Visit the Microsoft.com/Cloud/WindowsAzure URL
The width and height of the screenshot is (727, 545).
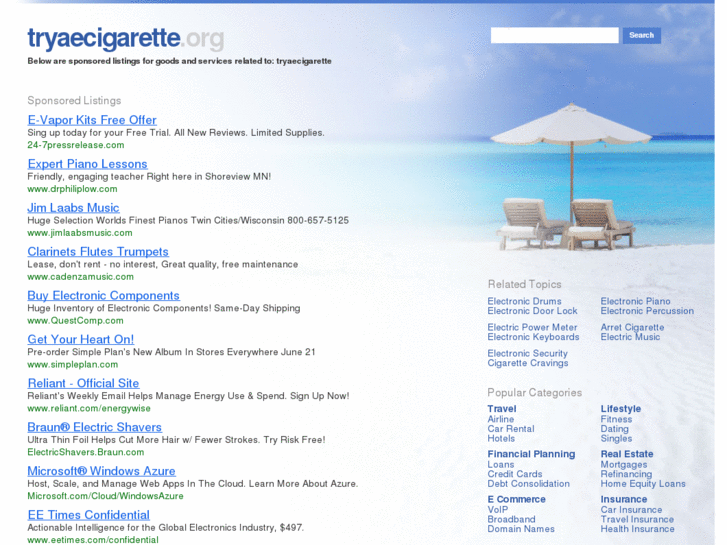(105, 496)
